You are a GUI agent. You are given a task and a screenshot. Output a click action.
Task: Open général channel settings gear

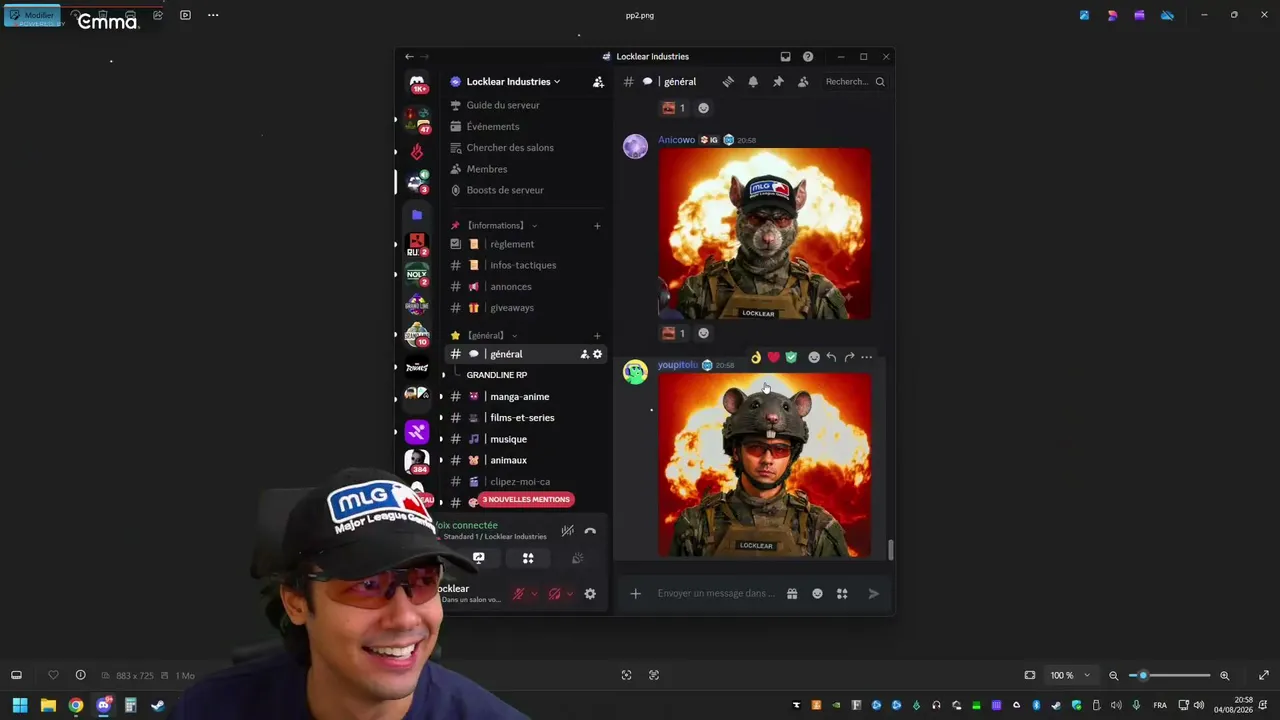(598, 354)
